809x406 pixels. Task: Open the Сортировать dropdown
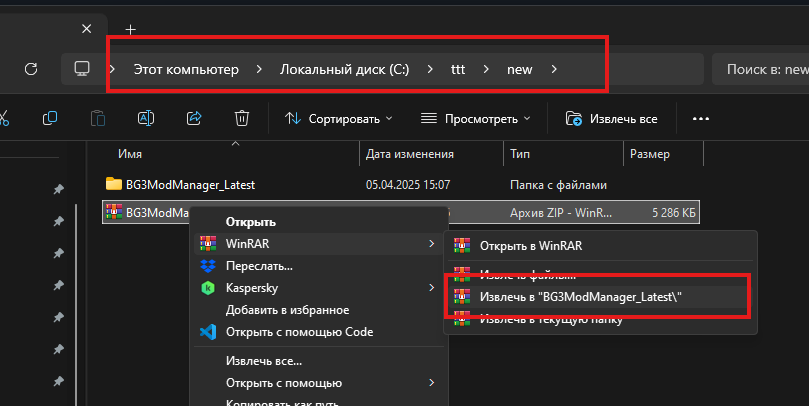pos(338,119)
